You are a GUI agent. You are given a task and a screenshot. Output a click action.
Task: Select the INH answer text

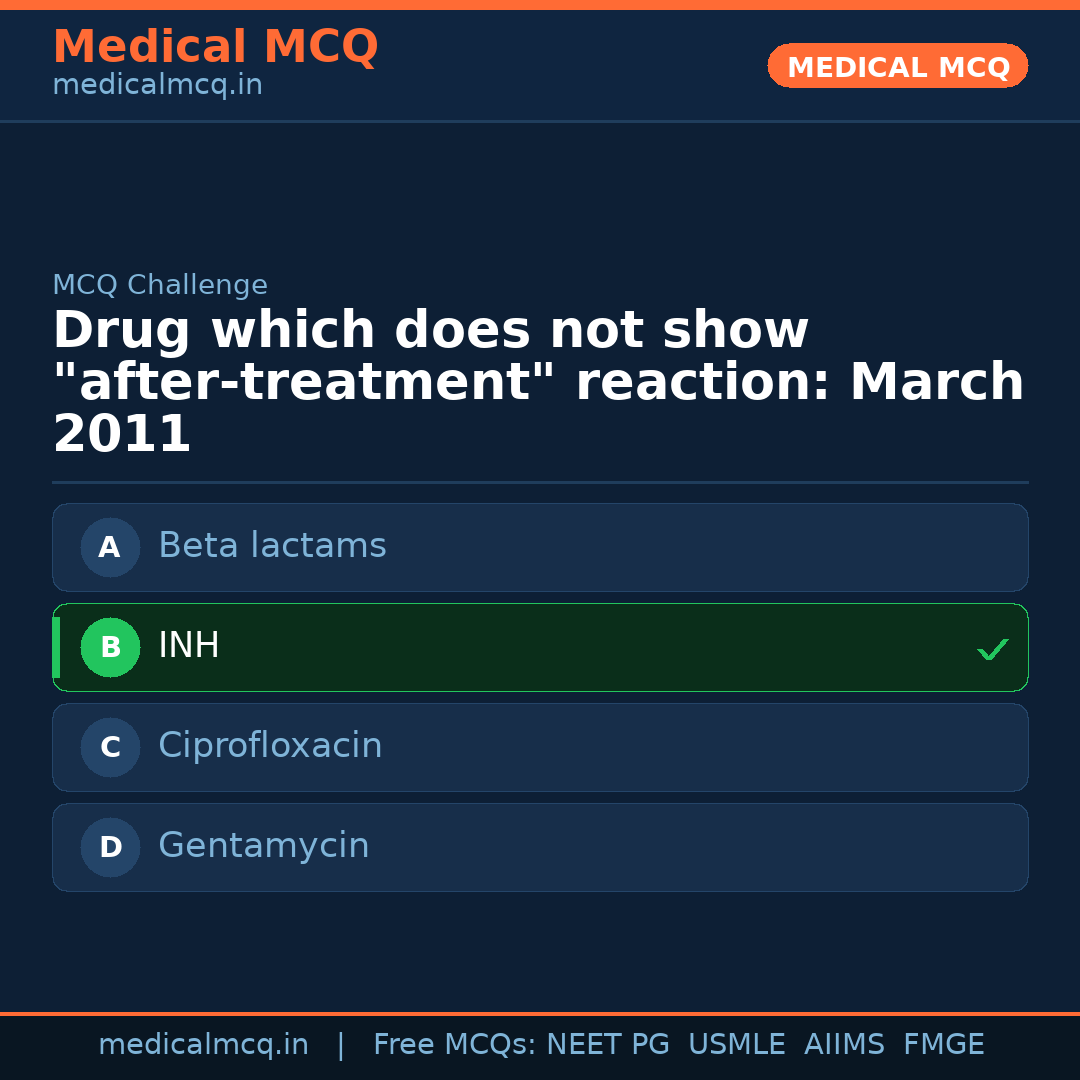coord(189,646)
